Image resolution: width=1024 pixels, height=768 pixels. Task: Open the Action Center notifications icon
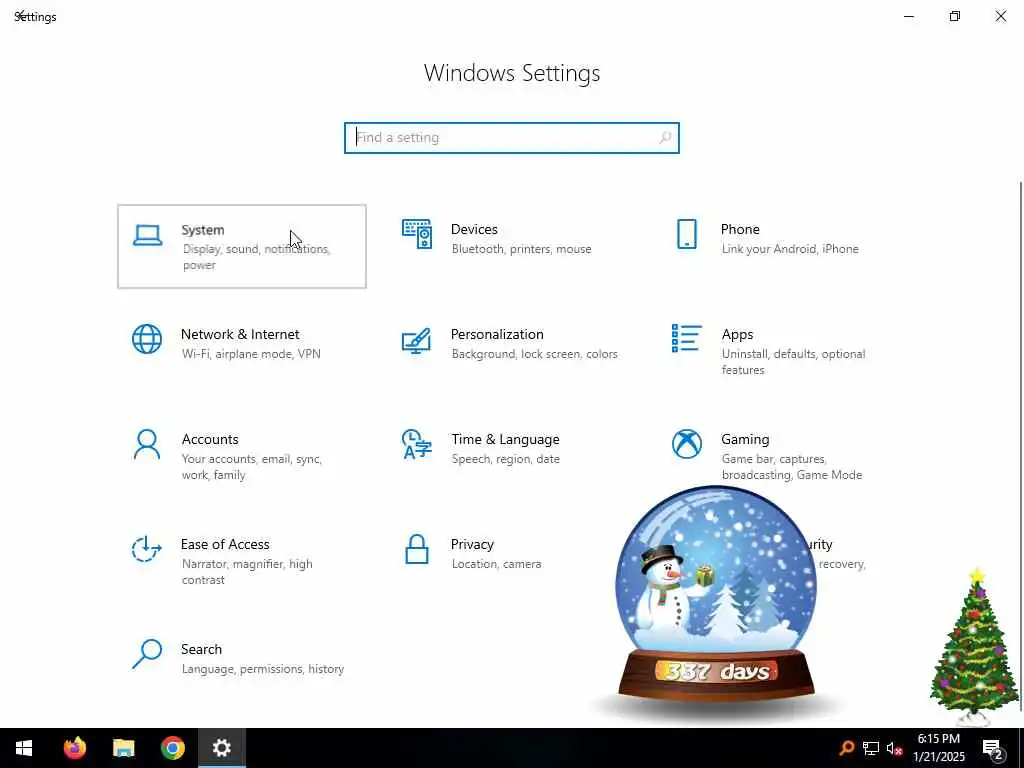pyautogui.click(x=993, y=748)
